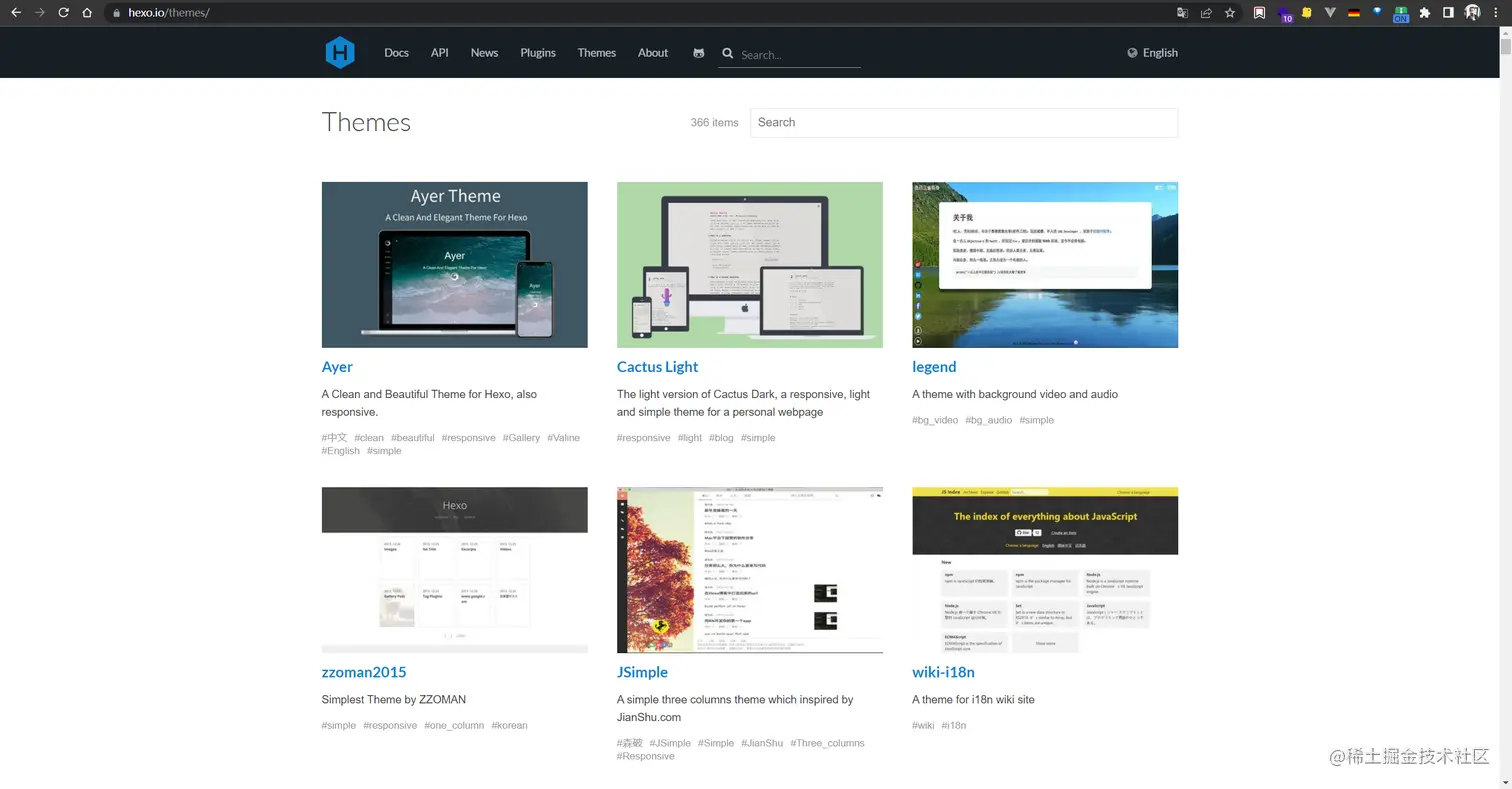Click the #bg_audio tag
Viewport: 1512px width, 789px height.
tap(988, 420)
